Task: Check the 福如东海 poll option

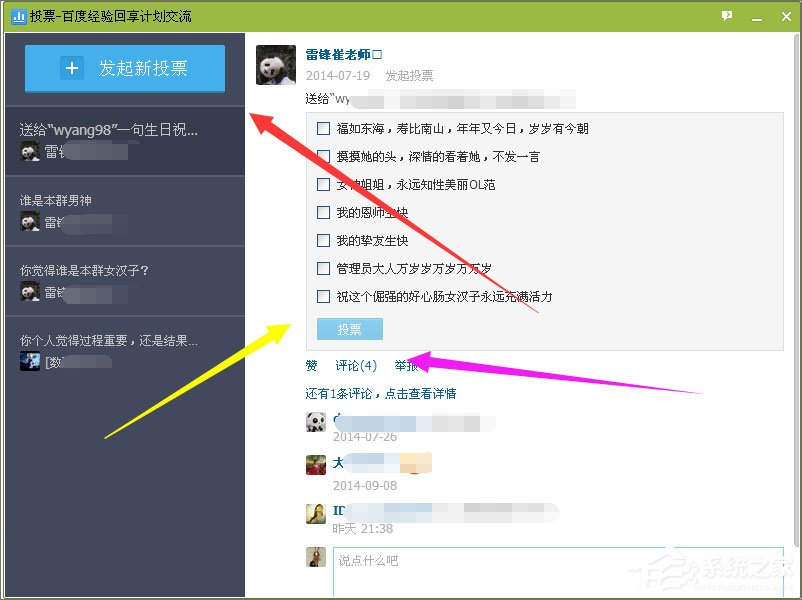Action: (x=323, y=129)
